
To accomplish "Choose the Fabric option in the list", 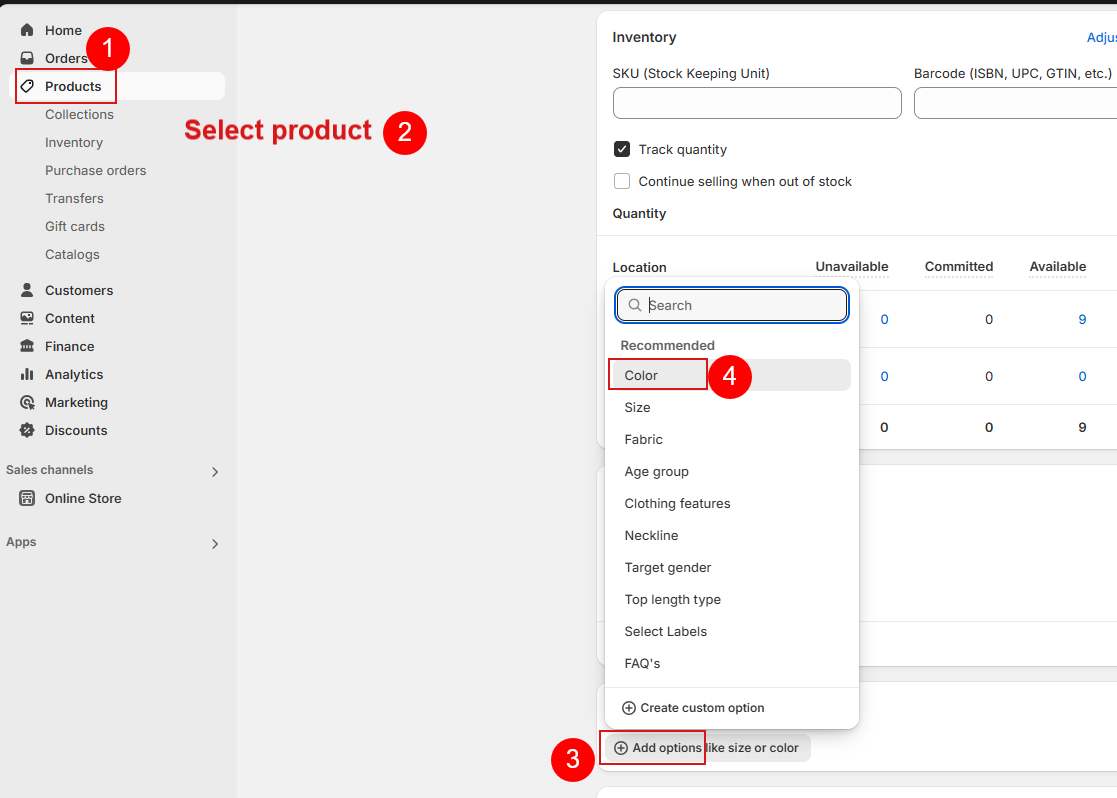I will [x=643, y=439].
